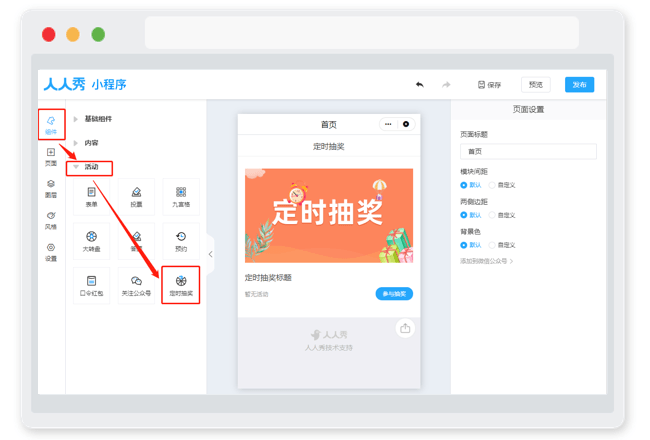Select 默认 for 模块间距
Image resolution: width=650 pixels, height=440 pixels.
coord(471,185)
